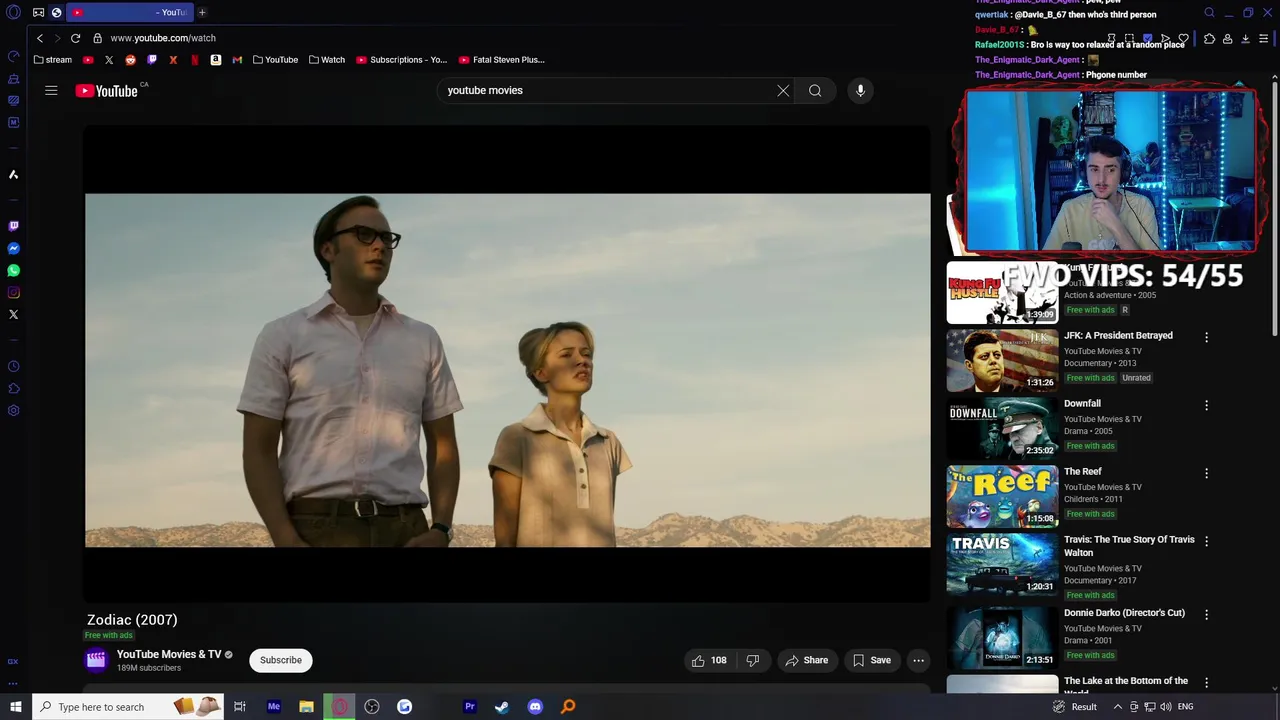The width and height of the screenshot is (1280, 720).
Task: Open Netflix bookmark icon
Action: pyautogui.click(x=194, y=60)
